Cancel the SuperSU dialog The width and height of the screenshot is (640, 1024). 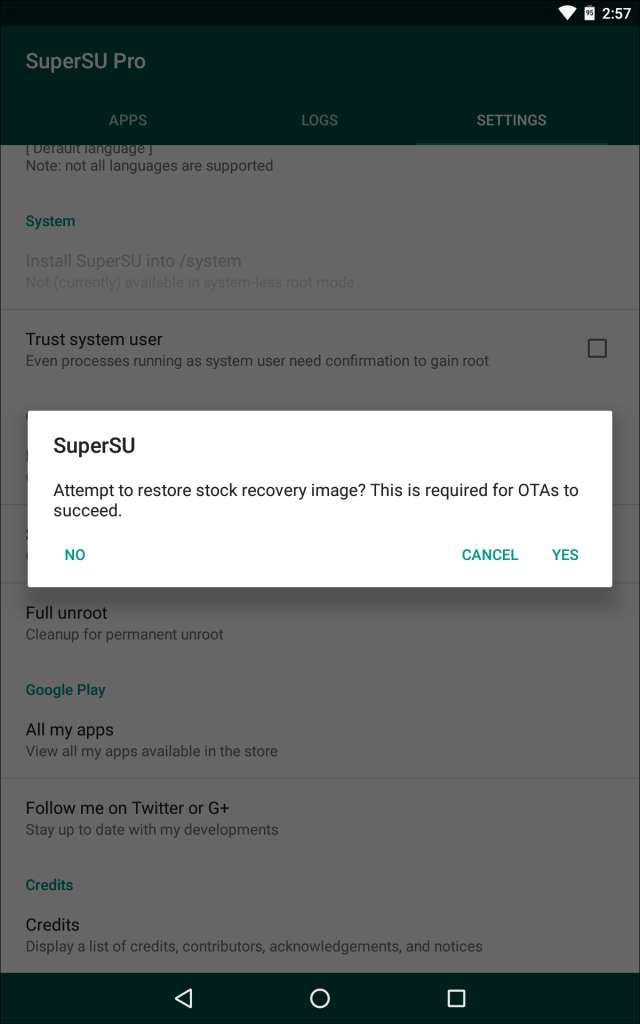click(x=490, y=555)
